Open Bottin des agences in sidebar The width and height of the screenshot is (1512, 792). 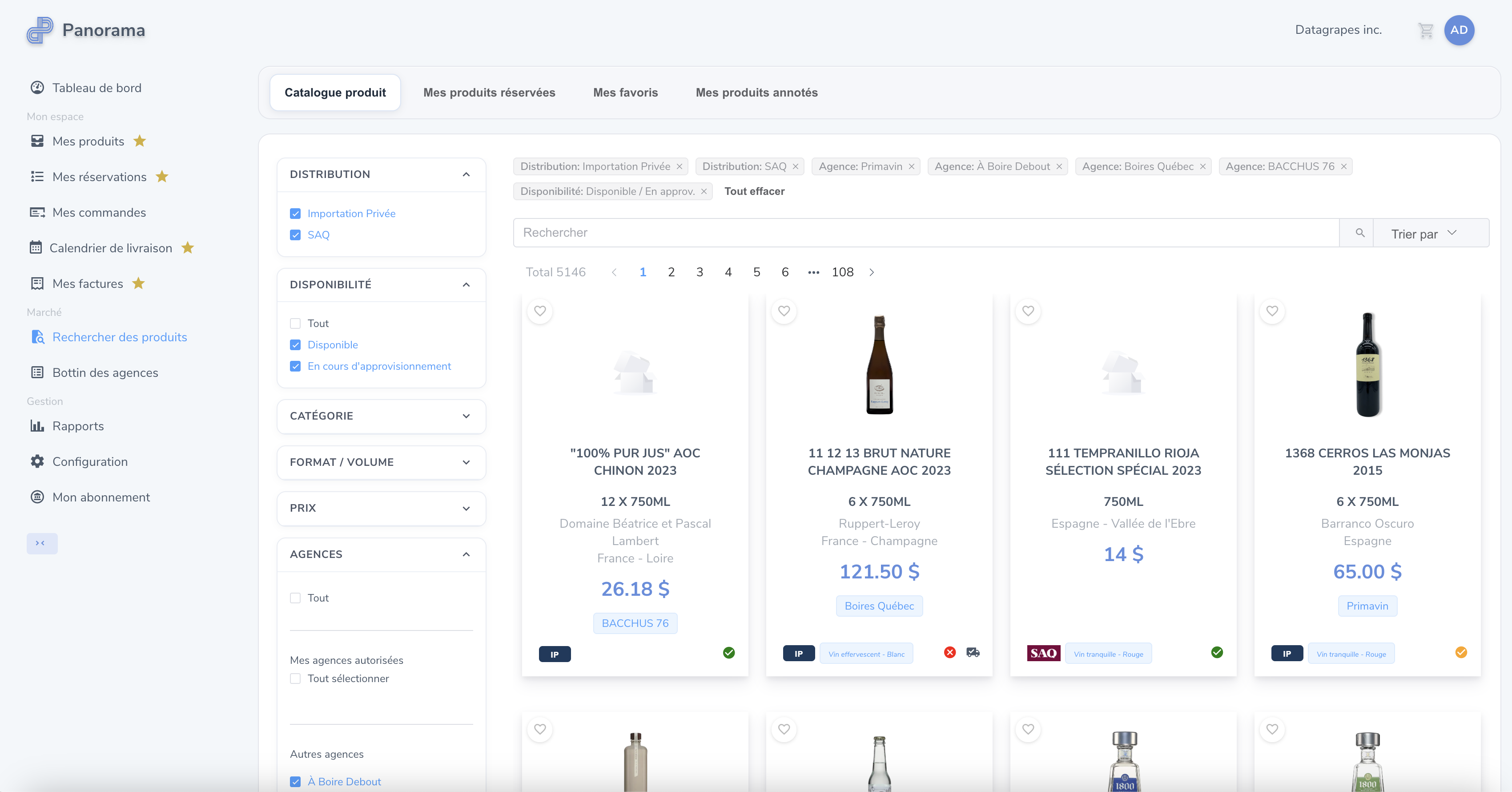coord(94,373)
